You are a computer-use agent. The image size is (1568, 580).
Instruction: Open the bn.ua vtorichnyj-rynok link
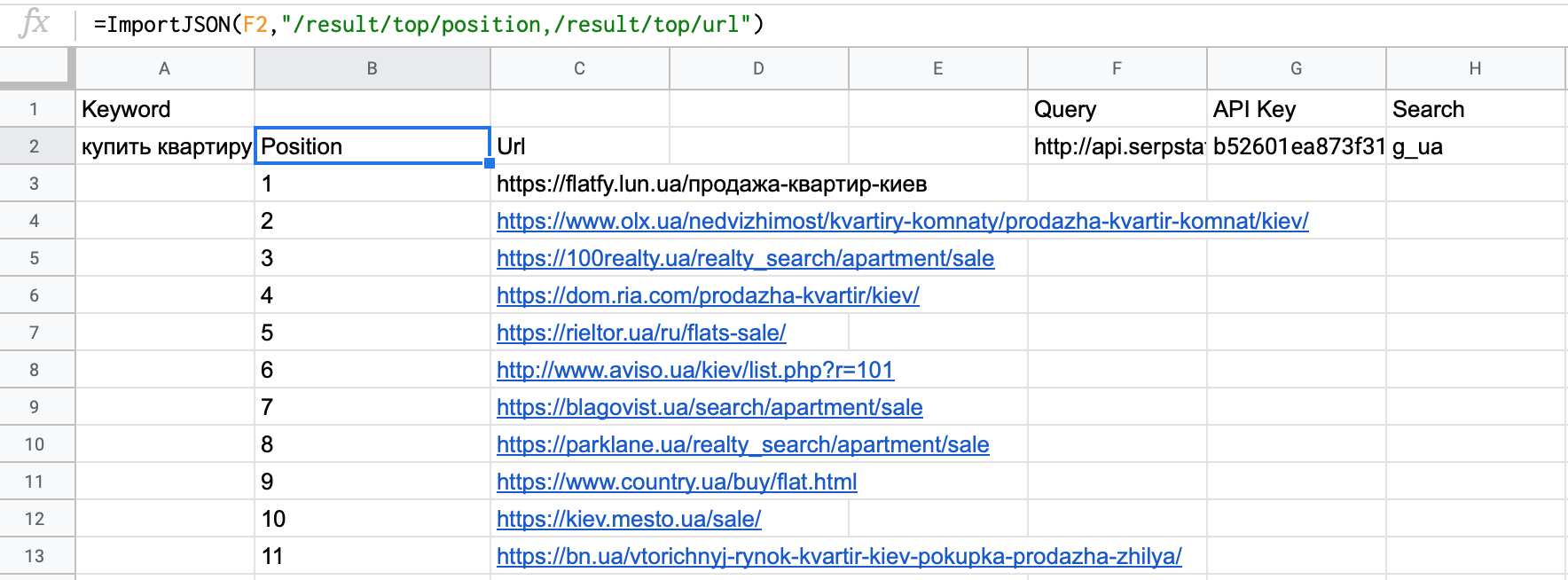click(838, 556)
